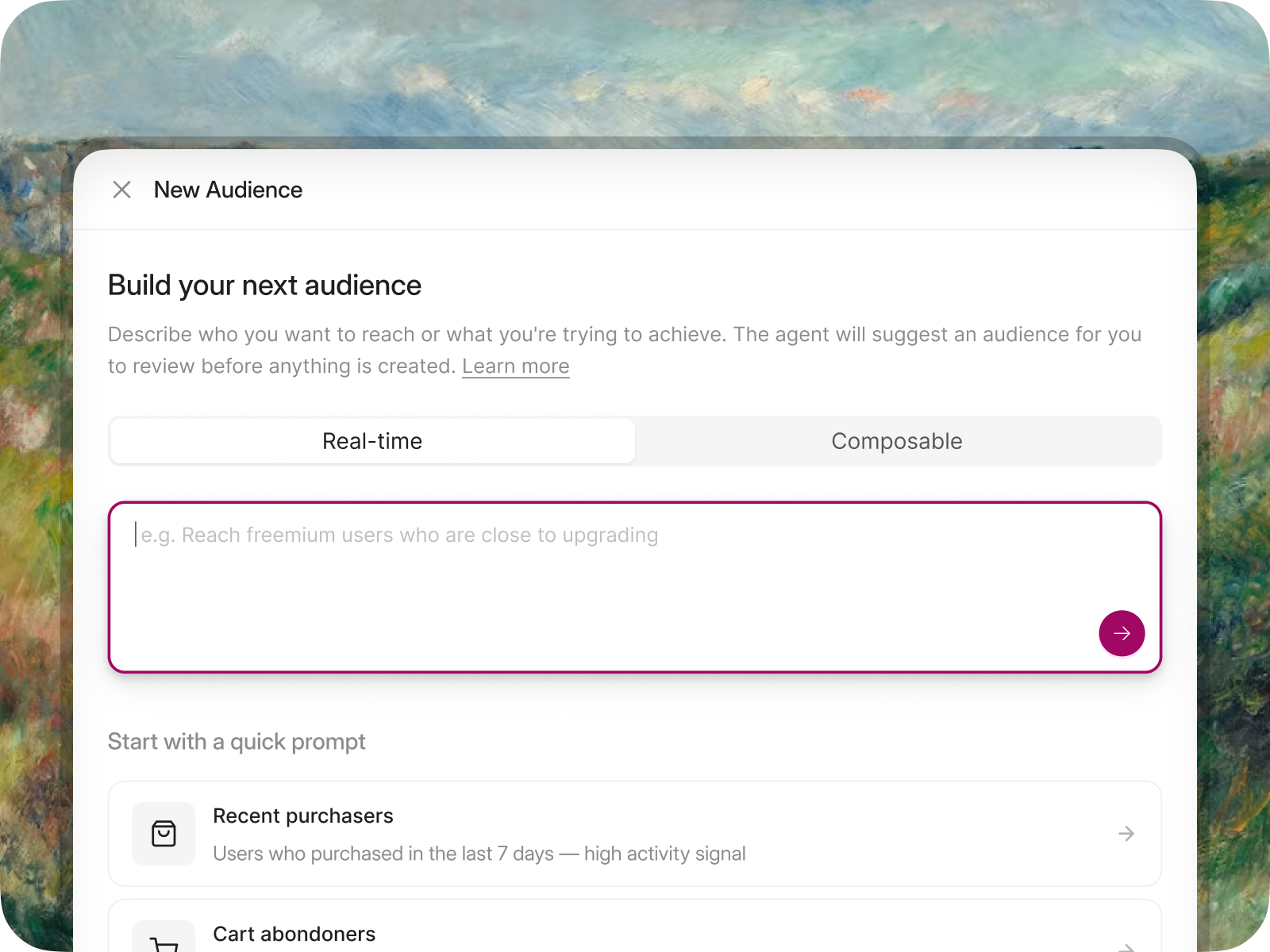Click the 'Build your next audience' heading
The image size is (1270, 952).
(264, 286)
